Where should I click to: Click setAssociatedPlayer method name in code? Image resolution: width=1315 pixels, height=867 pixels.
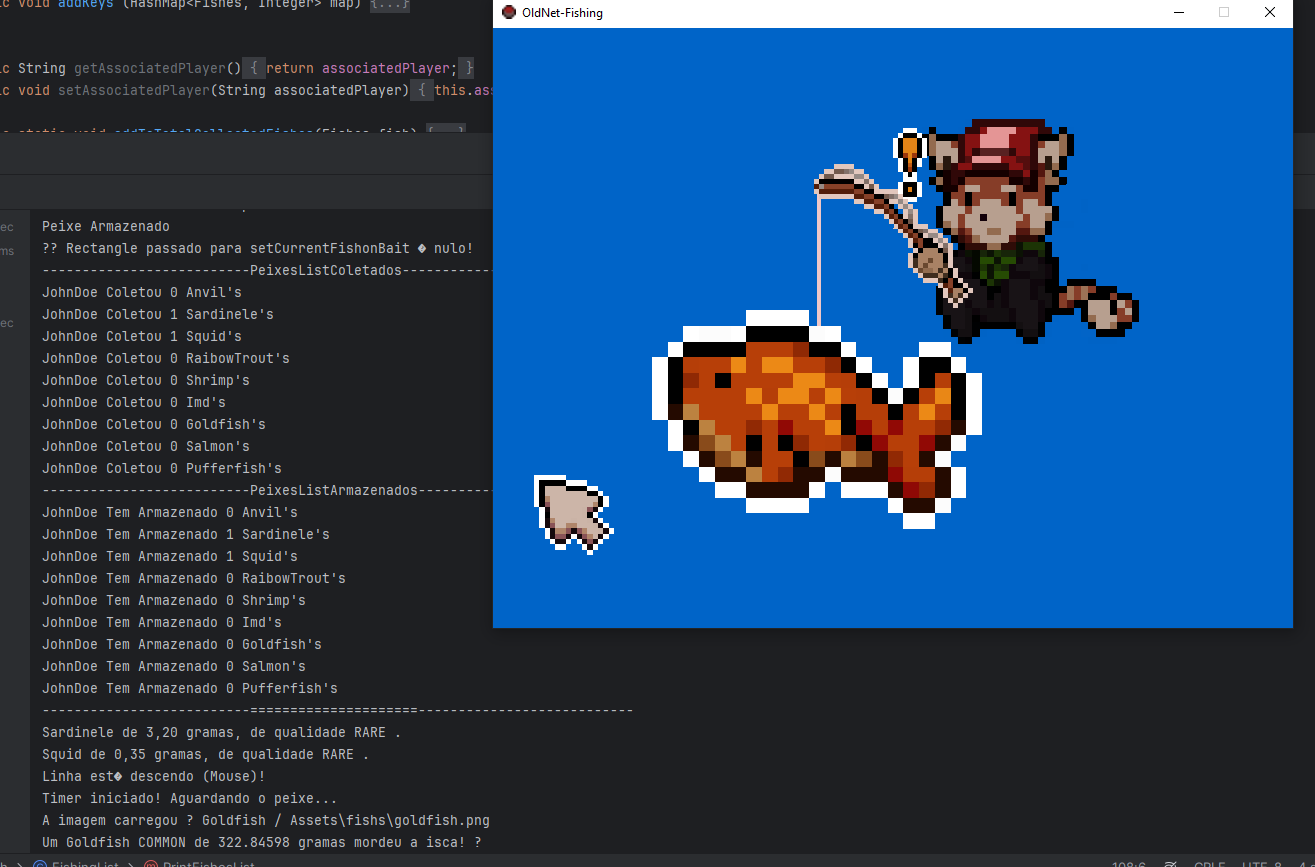click(134, 91)
